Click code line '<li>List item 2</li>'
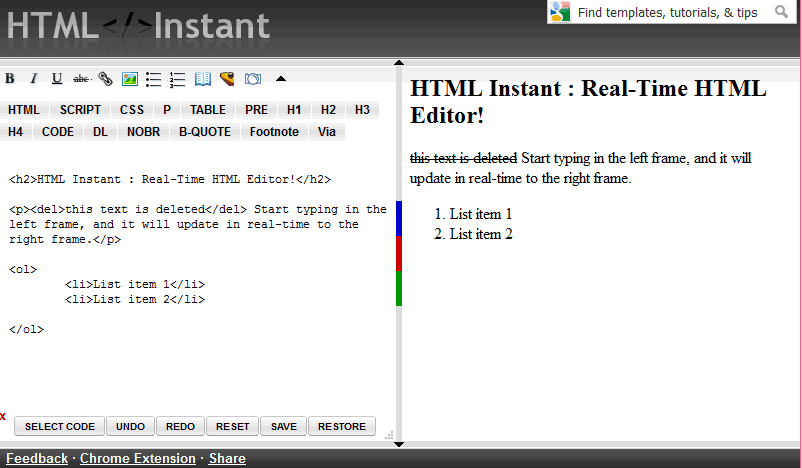 [x=135, y=299]
